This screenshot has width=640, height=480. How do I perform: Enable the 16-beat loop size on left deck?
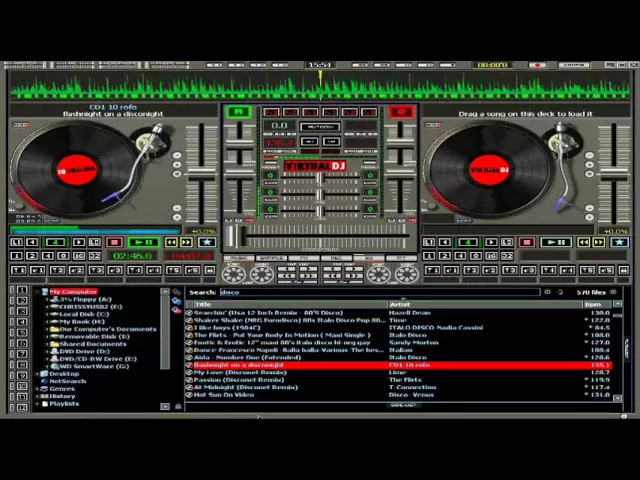(x=79, y=256)
